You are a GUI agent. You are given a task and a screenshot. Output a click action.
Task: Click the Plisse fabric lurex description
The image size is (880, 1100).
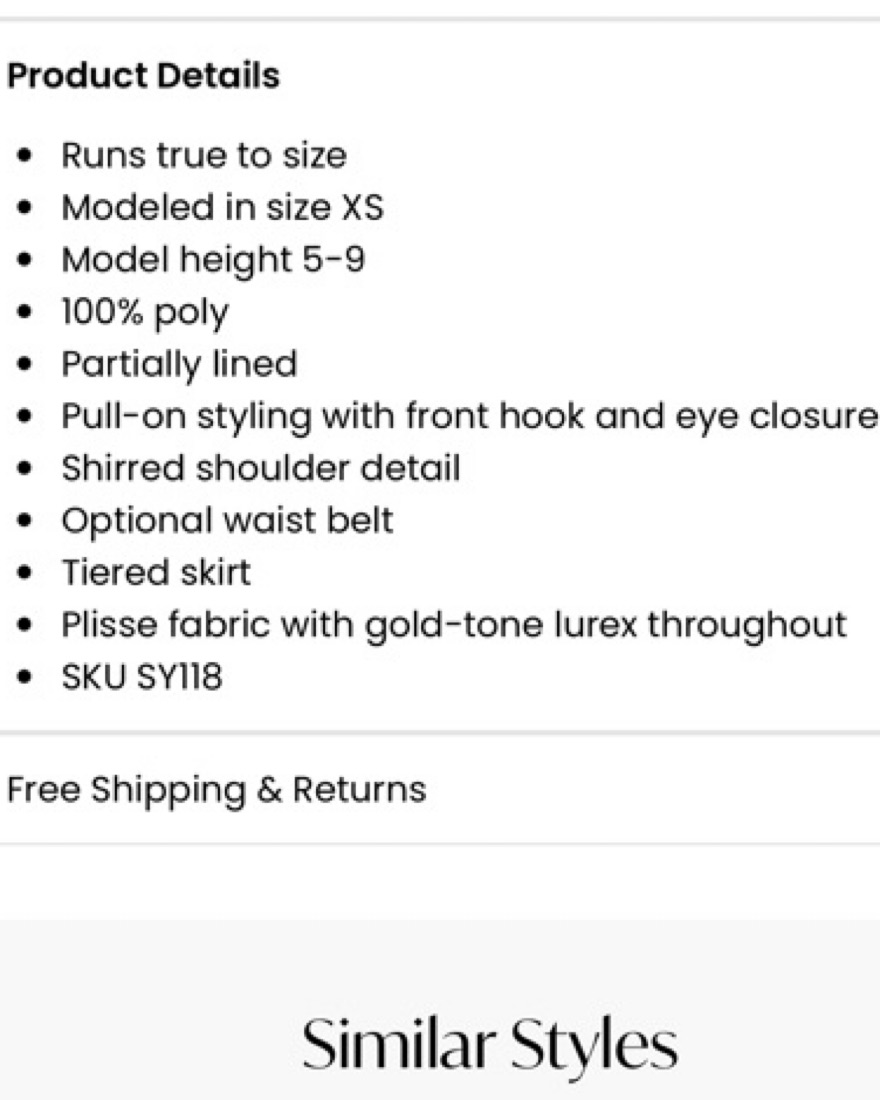click(x=453, y=625)
